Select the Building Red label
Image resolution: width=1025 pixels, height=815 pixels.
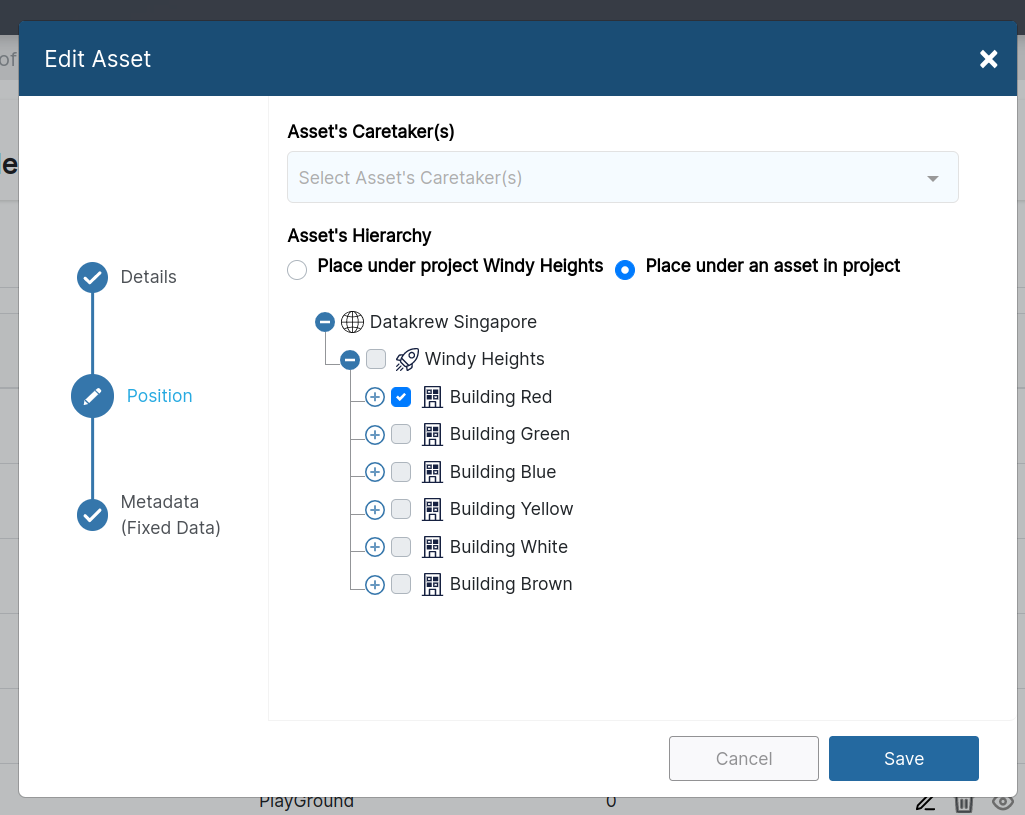[501, 397]
